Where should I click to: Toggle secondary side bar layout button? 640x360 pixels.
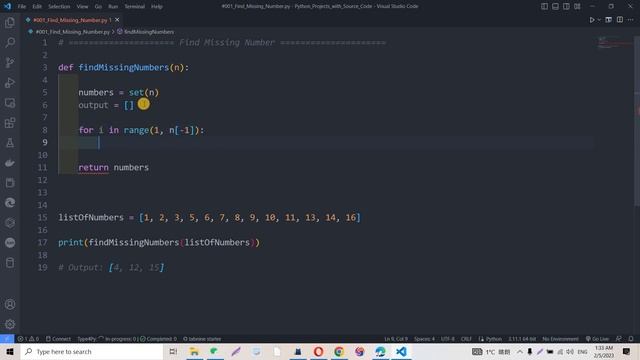click(566, 6)
